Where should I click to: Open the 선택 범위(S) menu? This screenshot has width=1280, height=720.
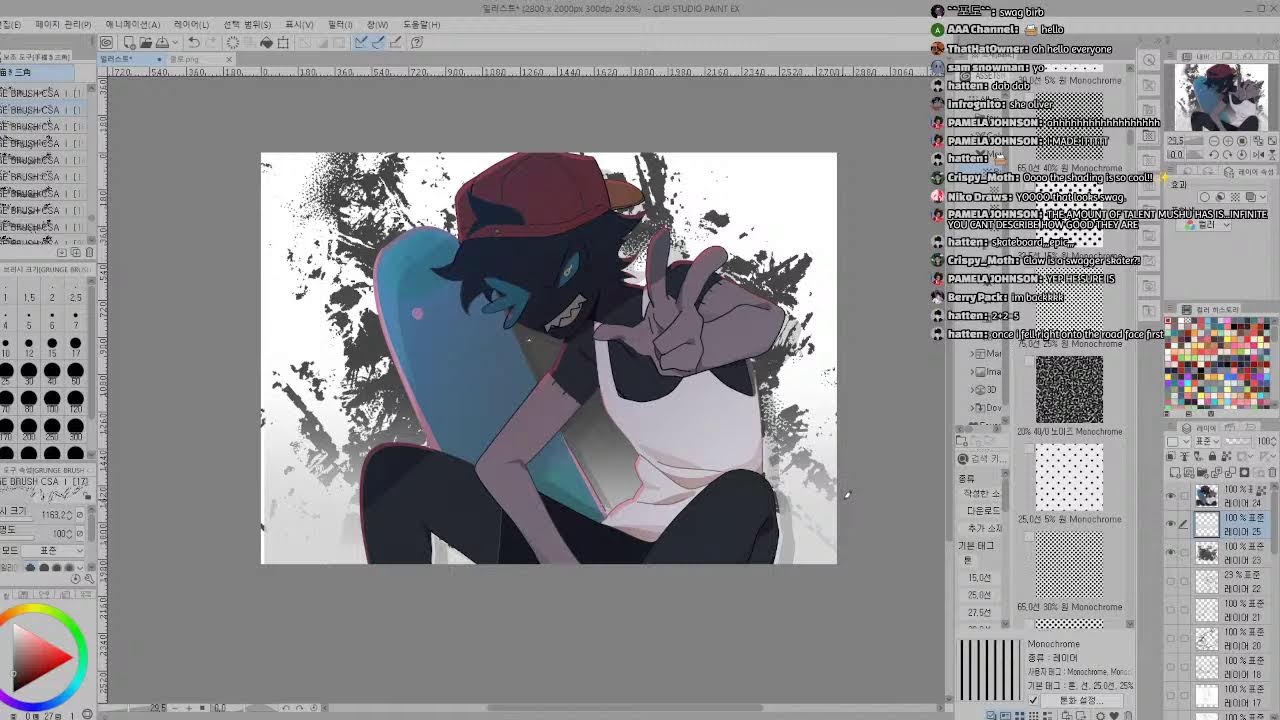click(x=247, y=24)
